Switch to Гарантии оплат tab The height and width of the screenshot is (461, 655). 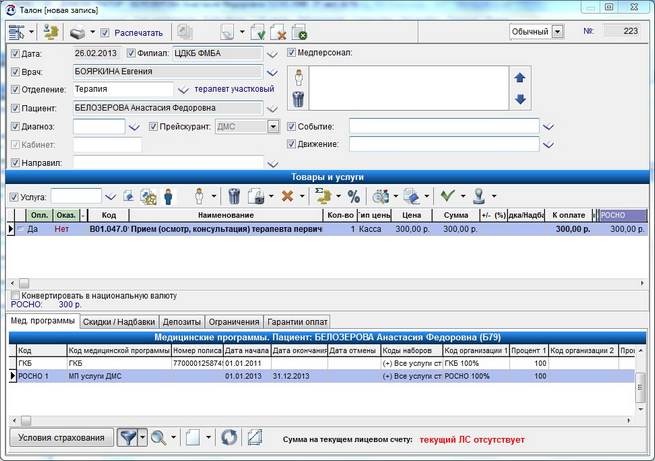(x=297, y=322)
